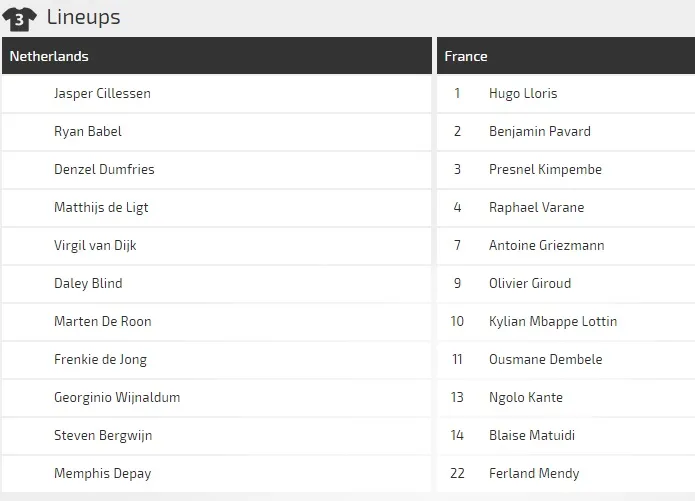Select Georginio Wijnaldum in lineup
This screenshot has height=501, width=695.
pos(117,398)
